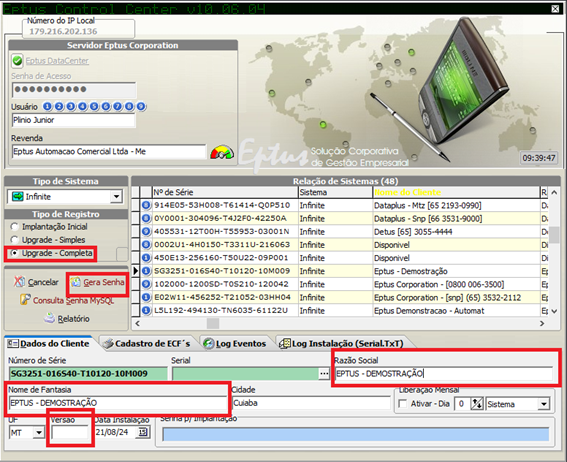
Task: Click the ellipsis button beside Serial field
Action: pyautogui.click(x=324, y=374)
